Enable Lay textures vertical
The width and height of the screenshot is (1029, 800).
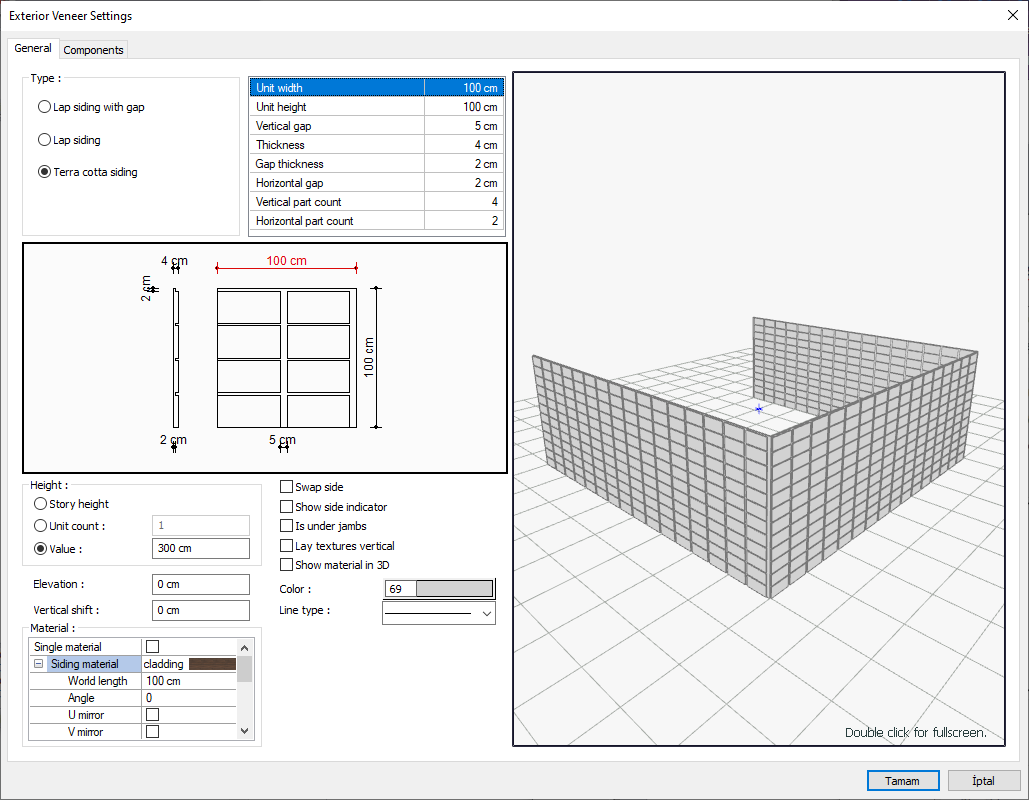coord(287,546)
